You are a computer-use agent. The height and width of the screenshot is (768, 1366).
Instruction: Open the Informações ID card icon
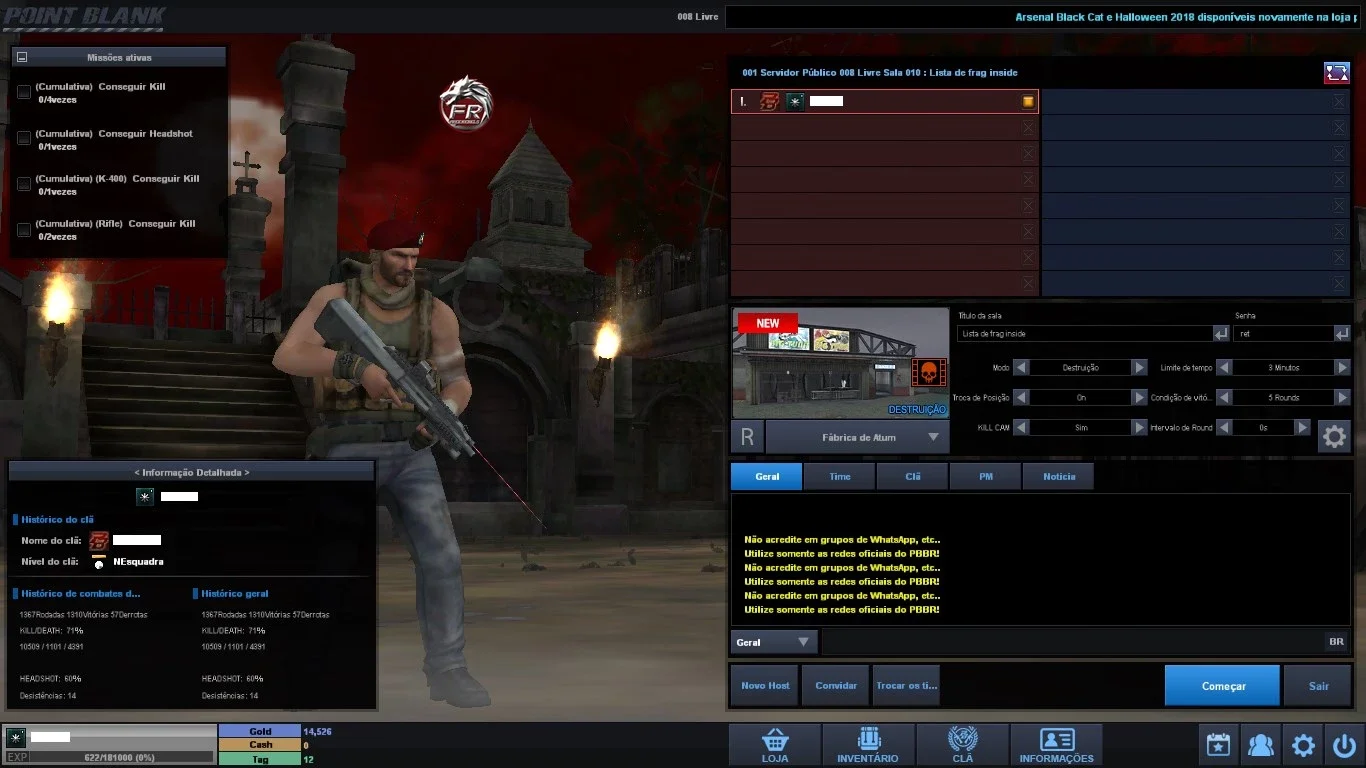(1056, 745)
